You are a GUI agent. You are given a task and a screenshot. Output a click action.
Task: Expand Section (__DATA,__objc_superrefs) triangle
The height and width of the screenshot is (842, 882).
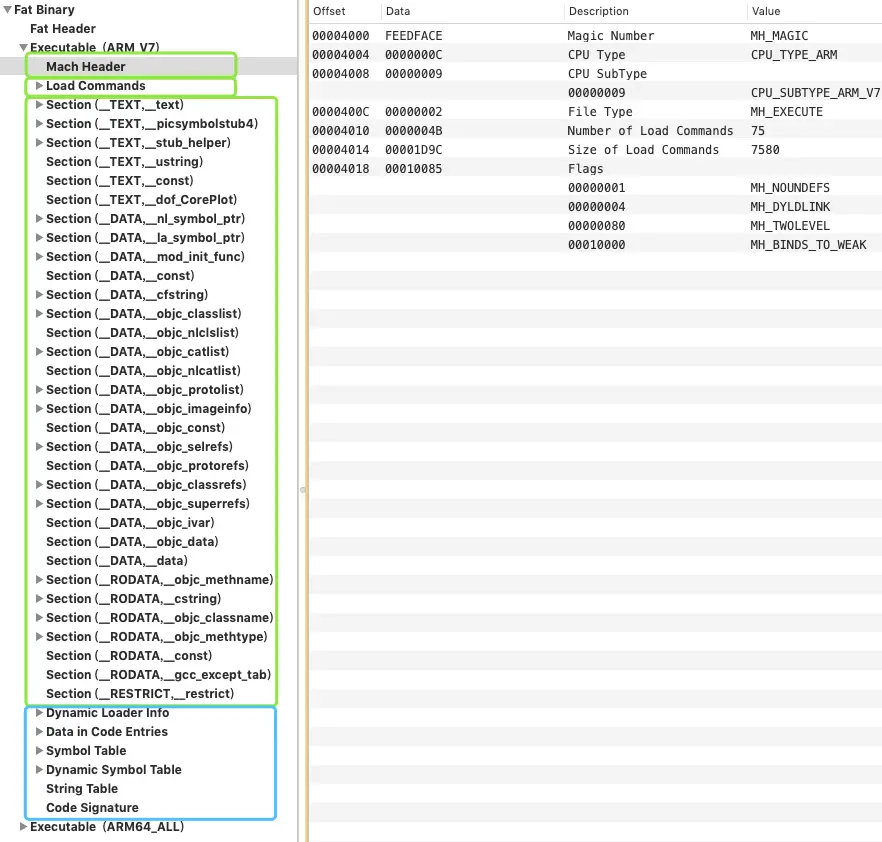point(39,504)
